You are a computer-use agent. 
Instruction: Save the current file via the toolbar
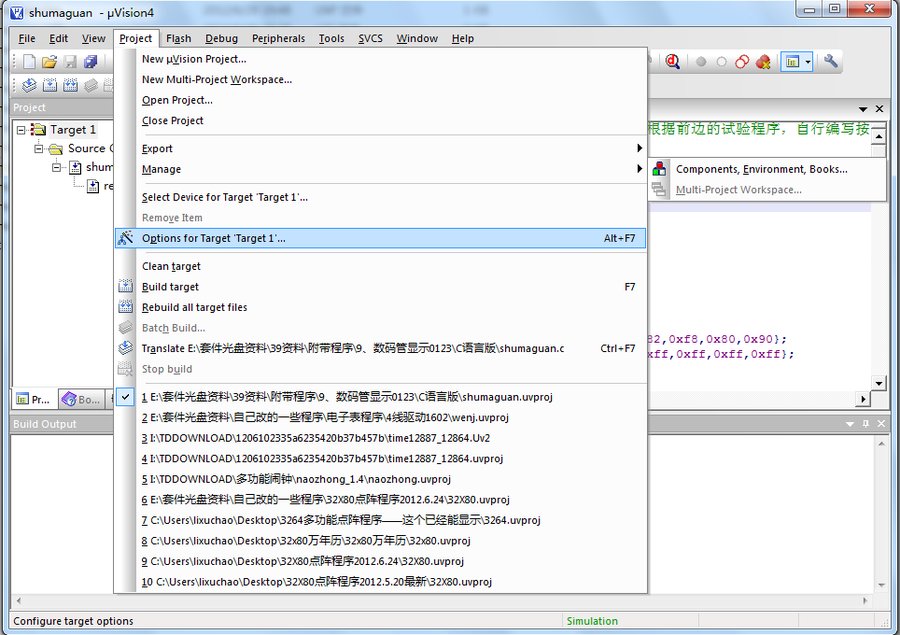click(x=69, y=61)
